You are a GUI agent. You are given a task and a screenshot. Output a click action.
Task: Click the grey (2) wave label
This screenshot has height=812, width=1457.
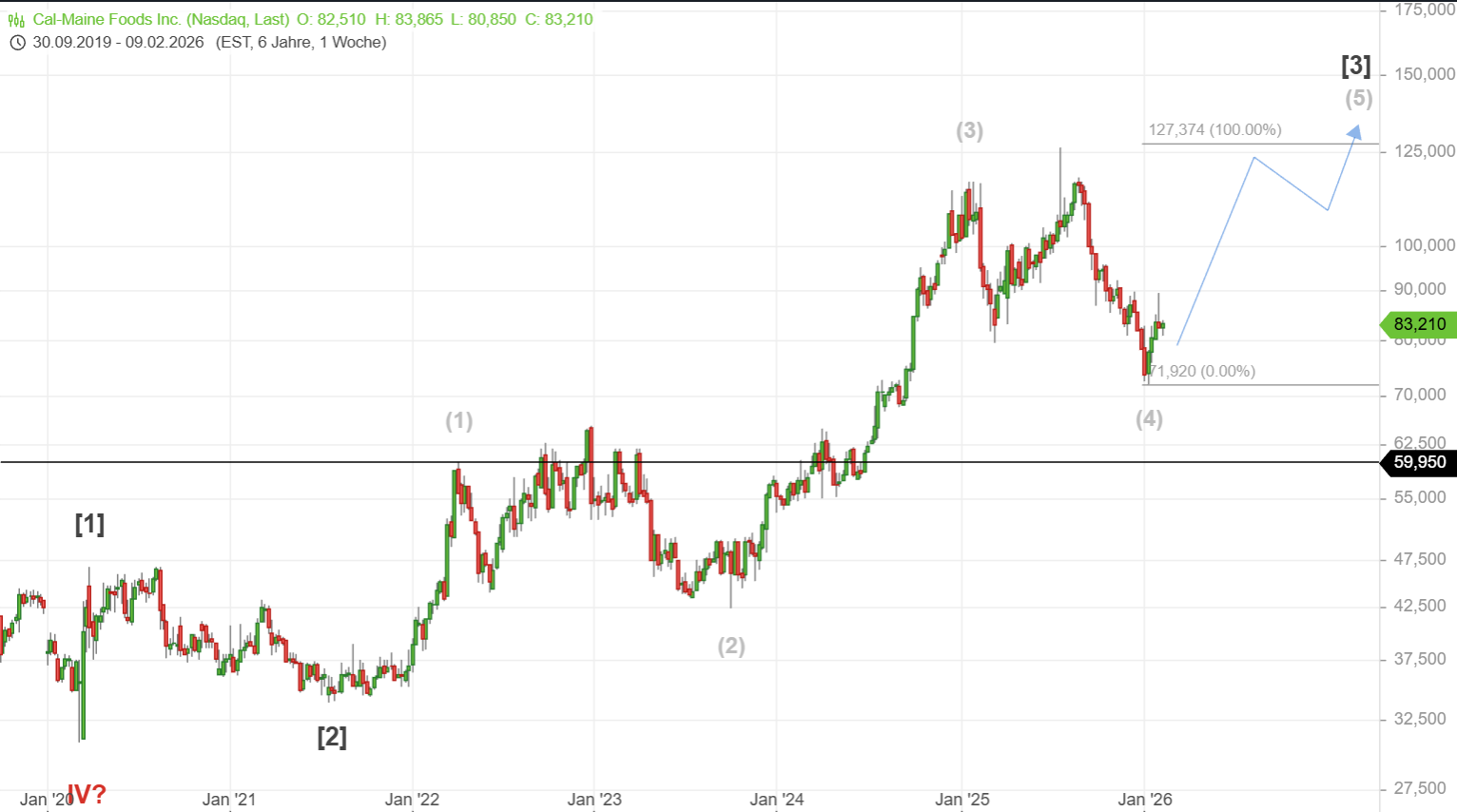coord(730,647)
